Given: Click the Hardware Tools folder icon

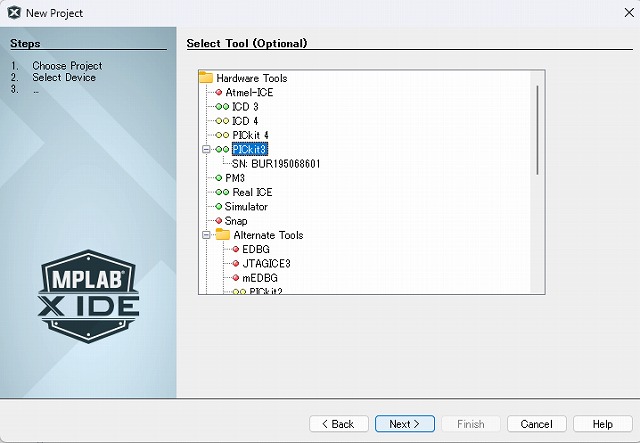Looking at the screenshot, I should point(207,77).
